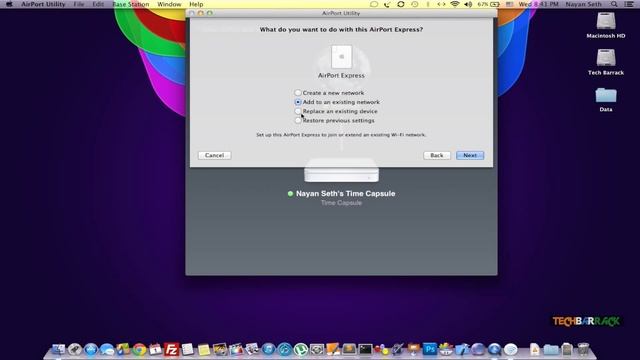Click the battery status indicator
The width and height of the screenshot is (640, 360).
coord(489,4)
